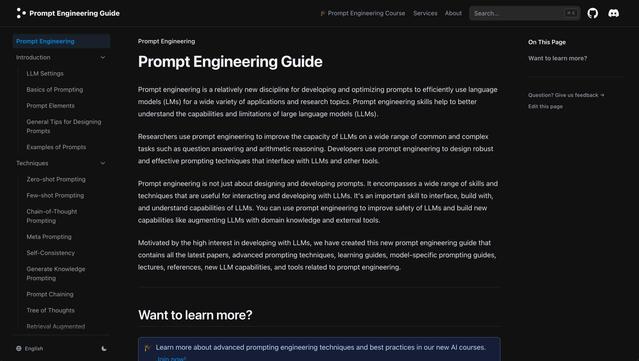
Task: Open the Discord community icon
Action: [613, 13]
